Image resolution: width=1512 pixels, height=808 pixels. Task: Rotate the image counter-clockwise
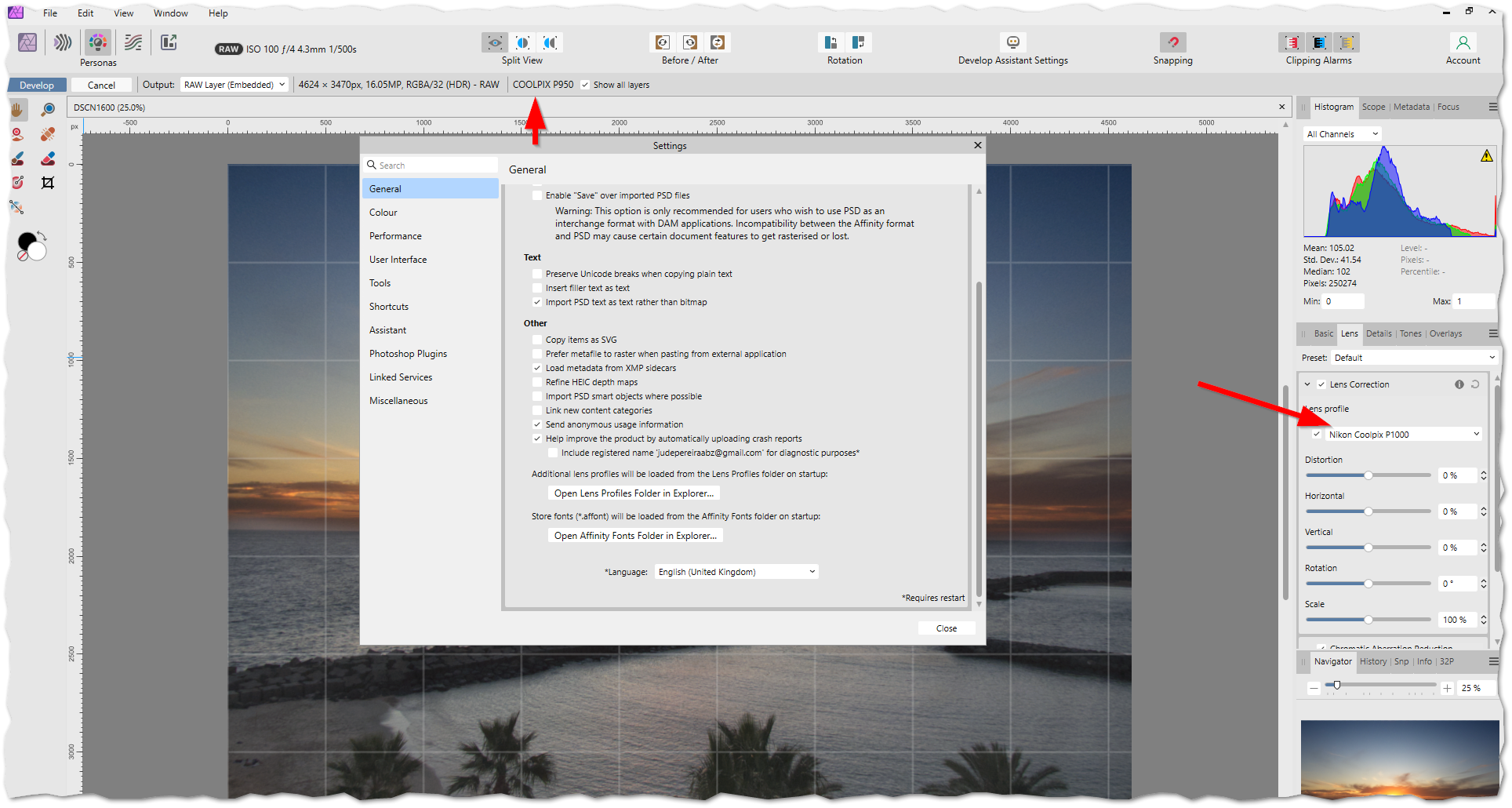(831, 42)
